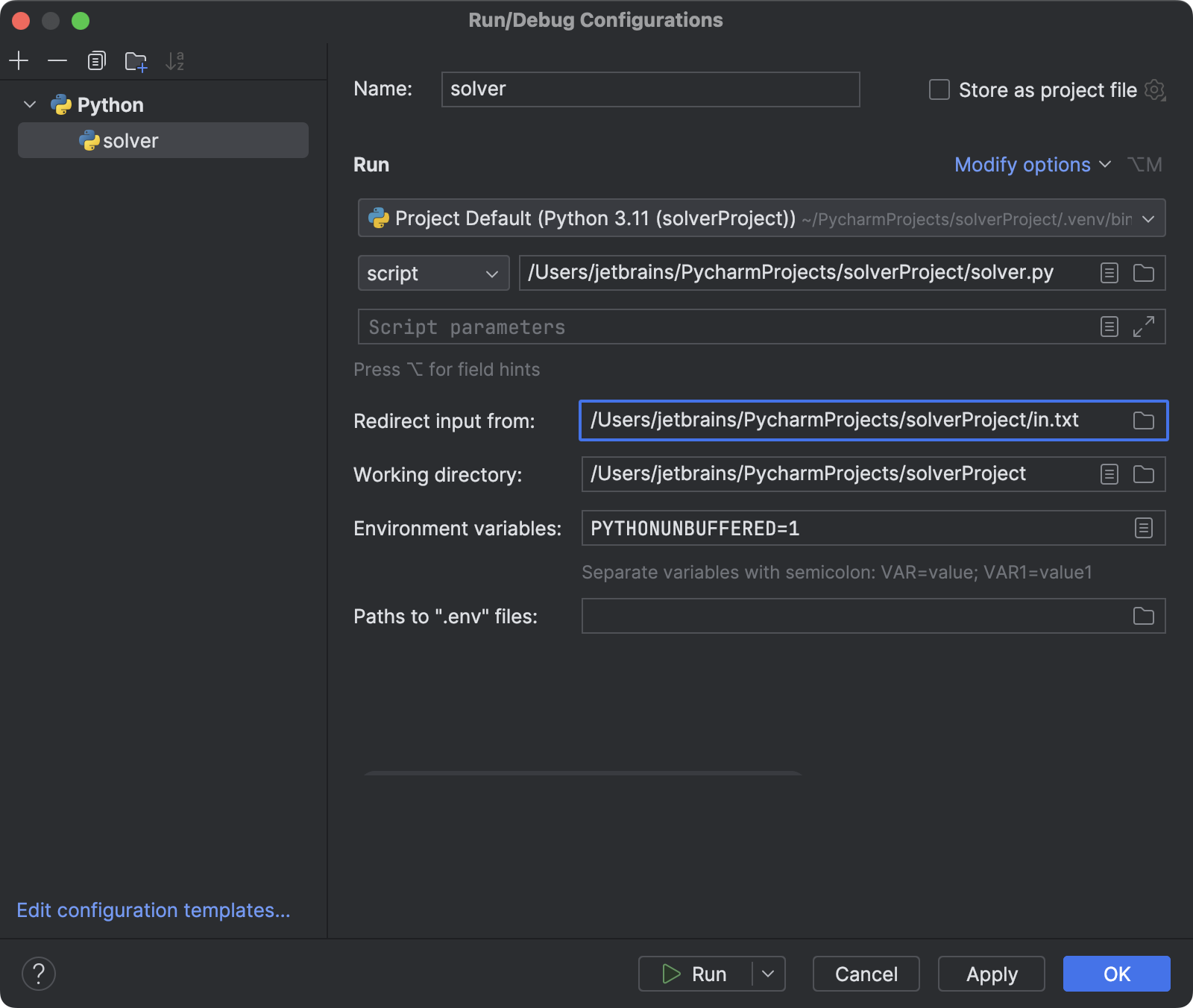Open the help icon in bottom corner
This screenshot has height=1008, width=1193.
39,974
